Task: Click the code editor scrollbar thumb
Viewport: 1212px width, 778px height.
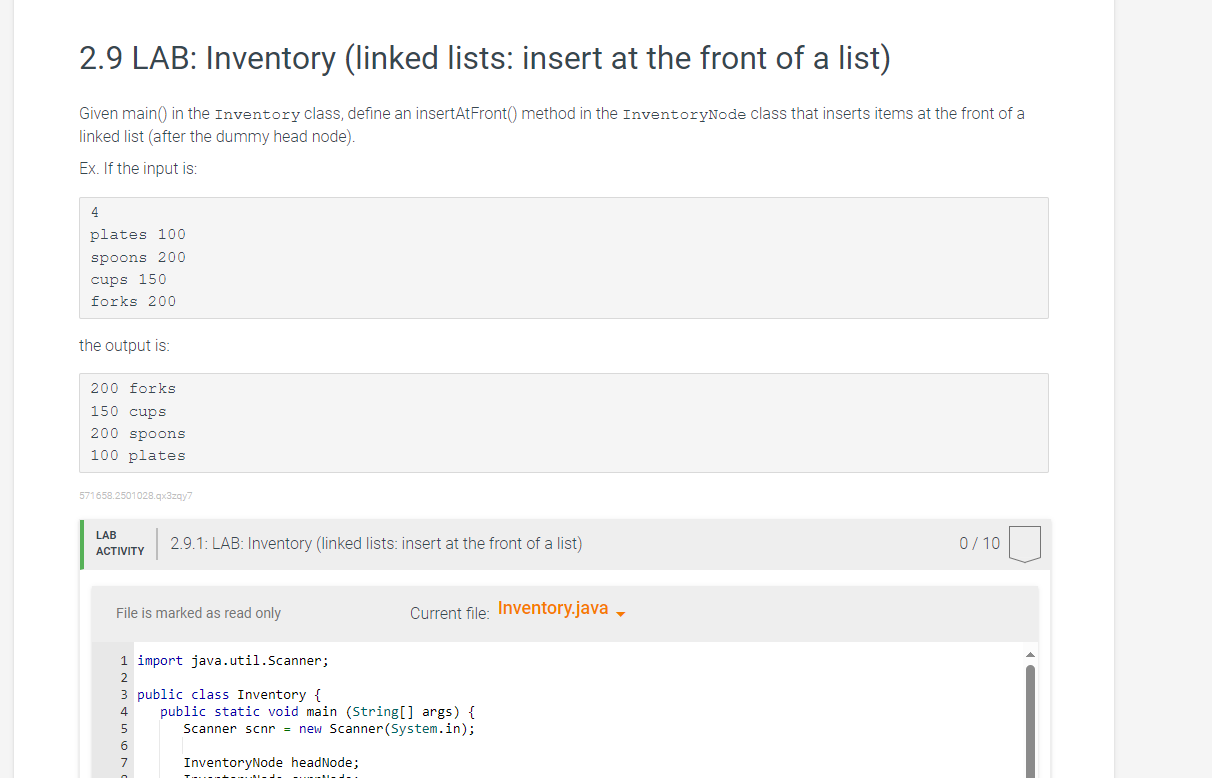Action: 1030,720
